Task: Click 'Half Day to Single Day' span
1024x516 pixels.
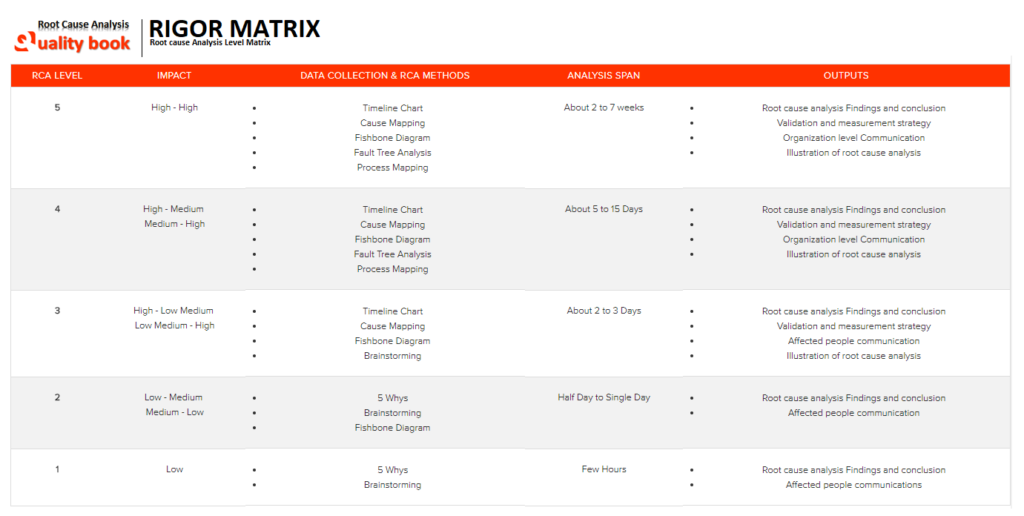Action: point(603,398)
